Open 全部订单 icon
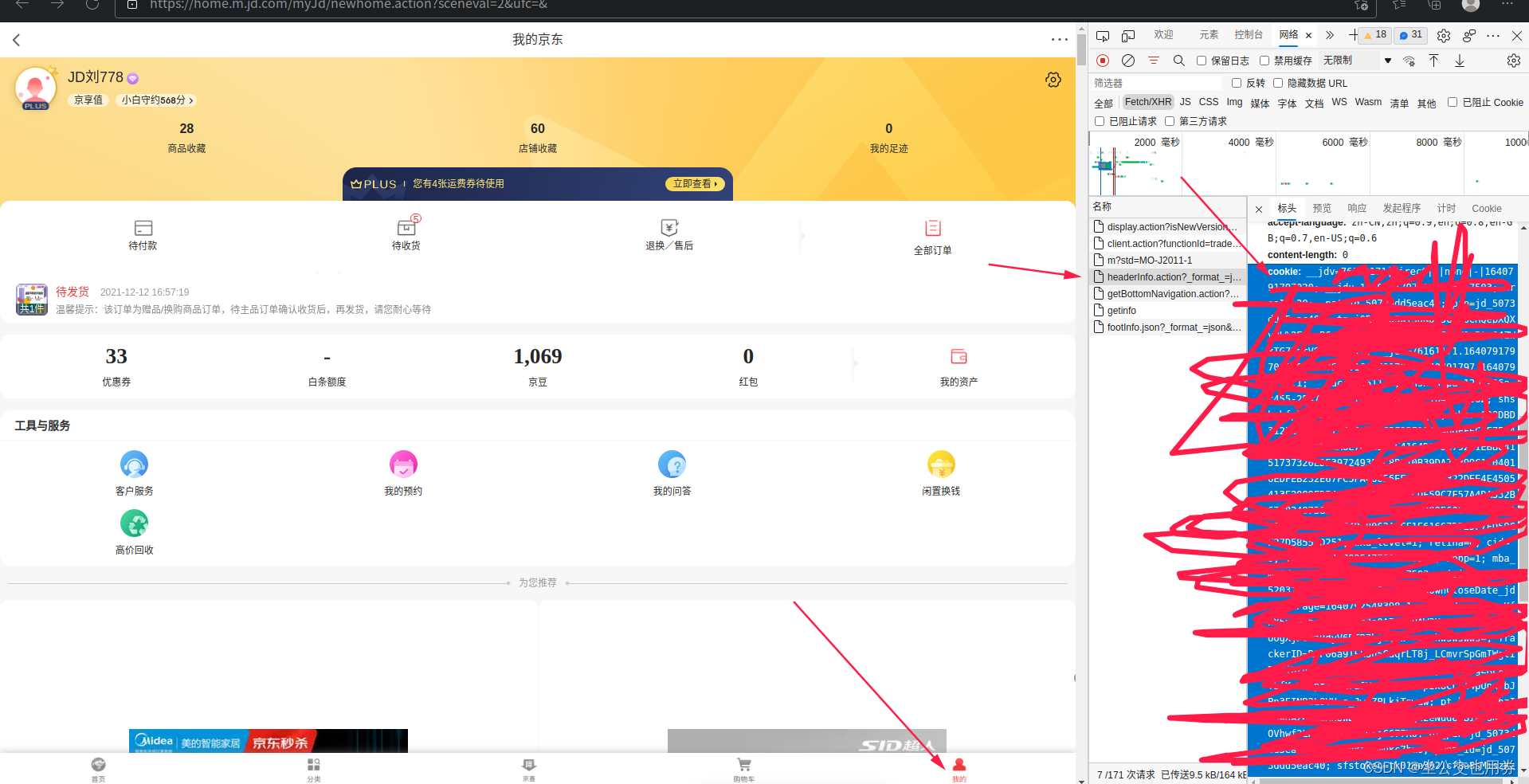This screenshot has width=1529, height=784. click(933, 228)
